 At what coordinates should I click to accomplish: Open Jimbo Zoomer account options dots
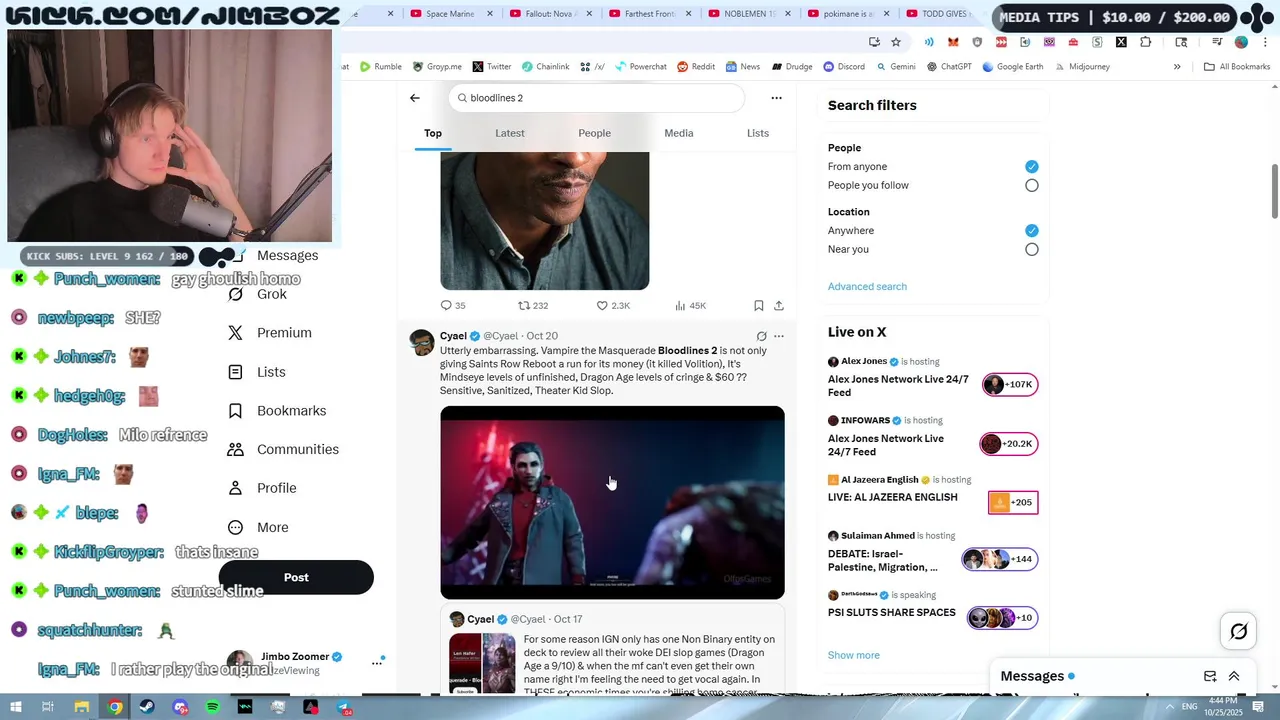(x=377, y=662)
